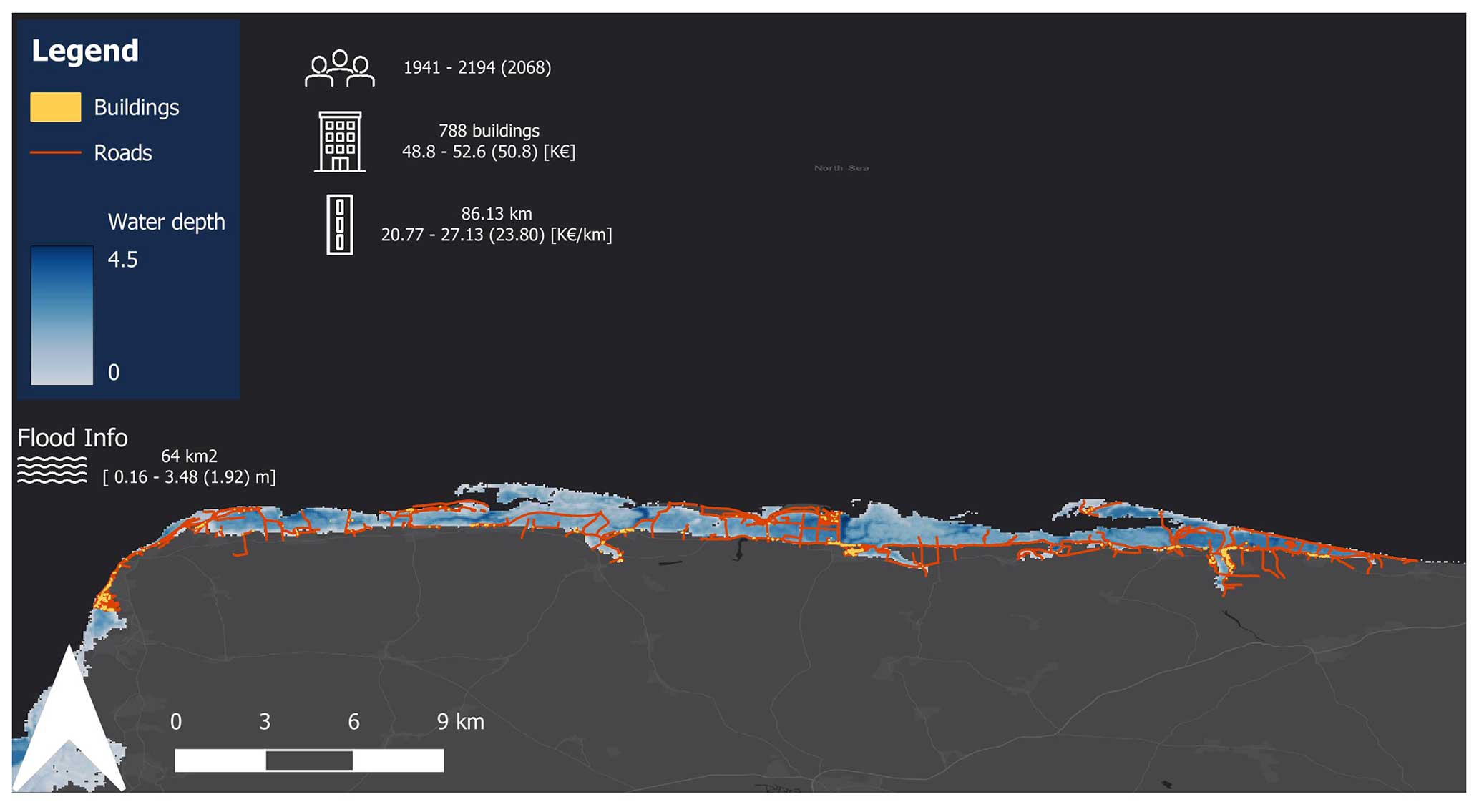Screen dimensions: 1479x812
Task: Click the people population icon
Action: coord(339,69)
